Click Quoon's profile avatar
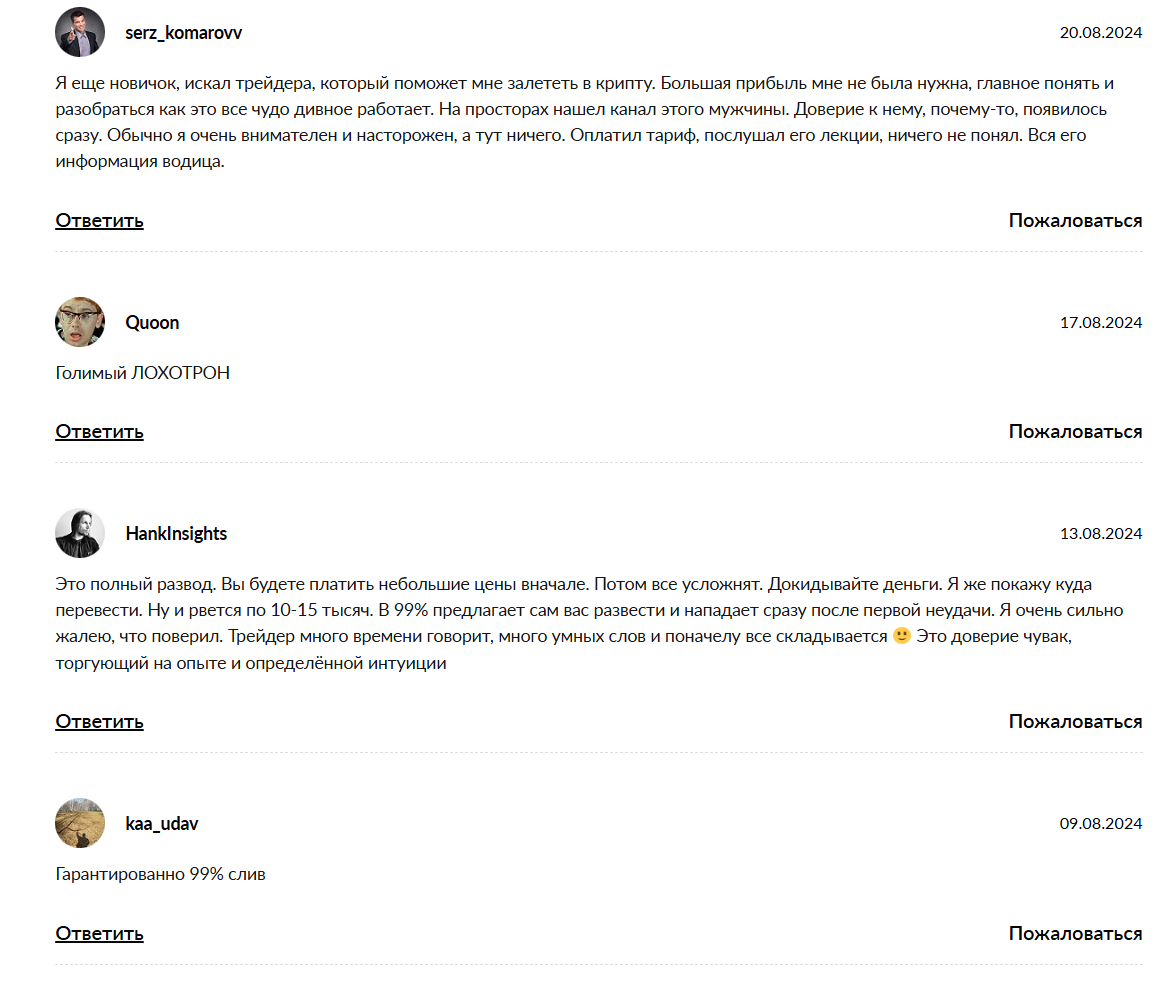Image resolution: width=1168 pixels, height=985 pixels. click(80, 322)
